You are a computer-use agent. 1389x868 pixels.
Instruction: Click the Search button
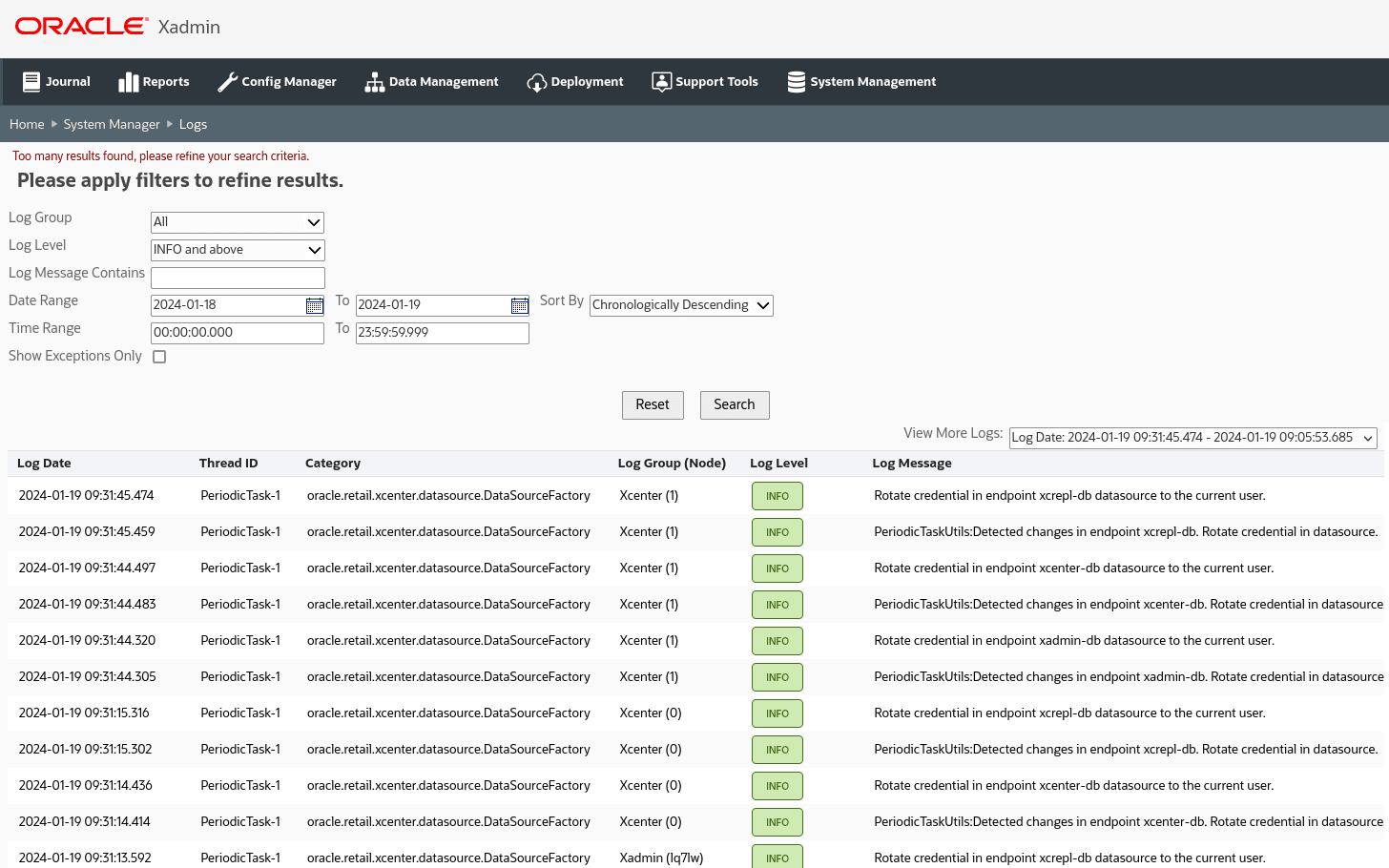coord(735,405)
